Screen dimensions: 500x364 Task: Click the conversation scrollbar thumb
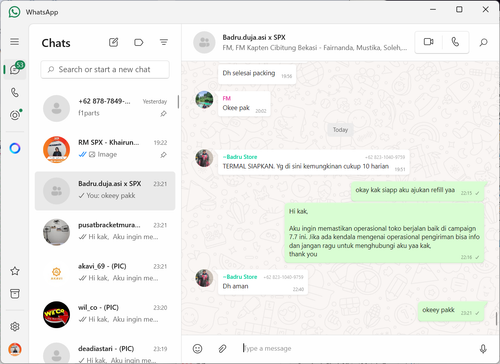496,319
